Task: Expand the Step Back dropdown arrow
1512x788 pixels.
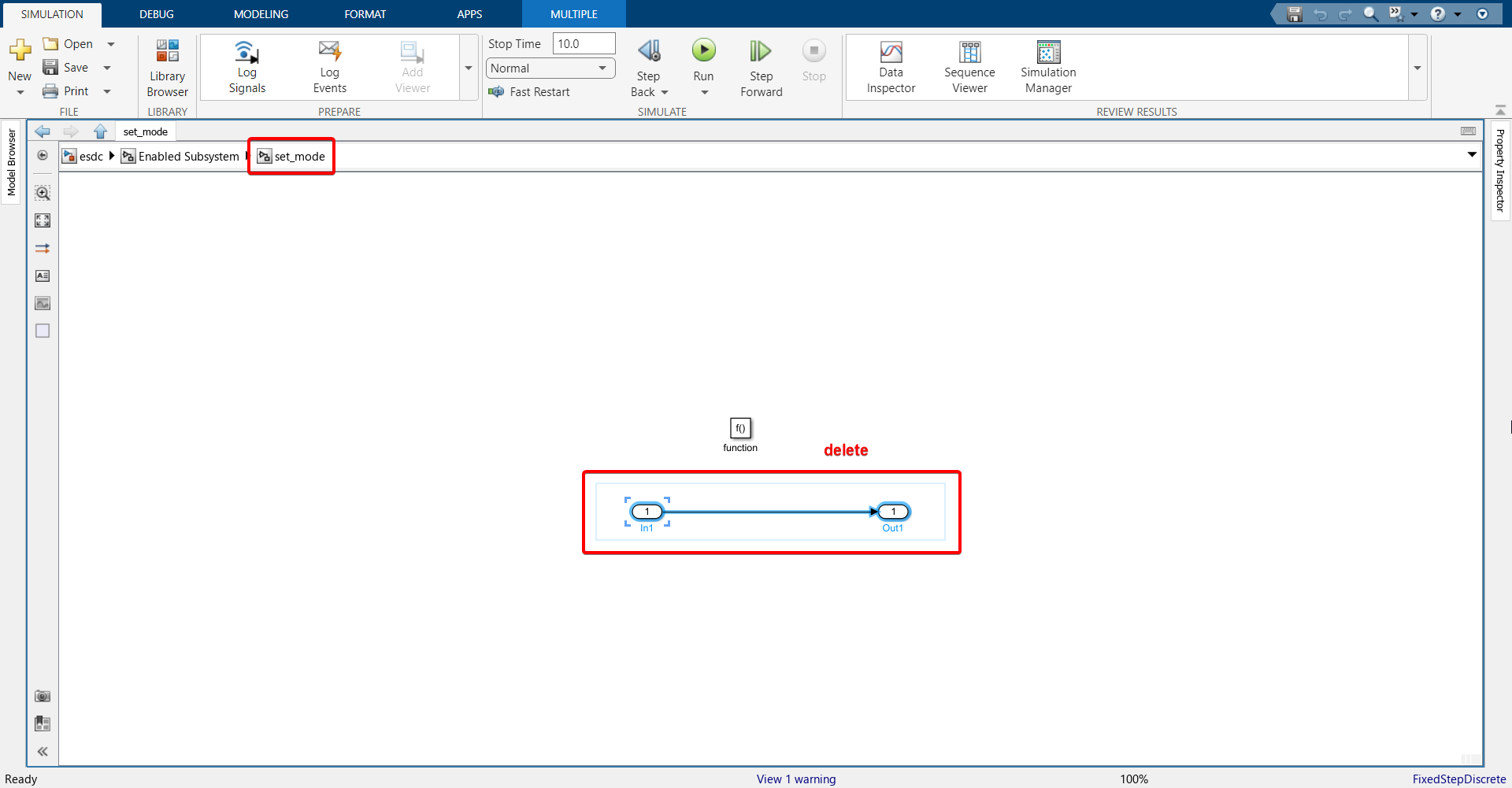Action: pos(665,93)
